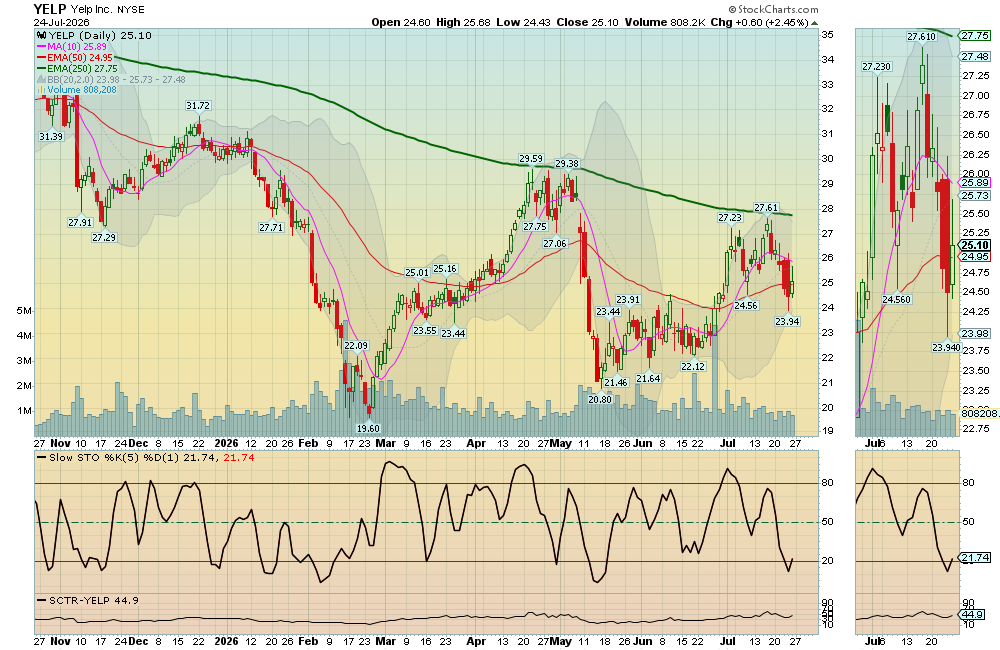Click the Slow STO %K(5) %D(1) legend

(x=146, y=457)
